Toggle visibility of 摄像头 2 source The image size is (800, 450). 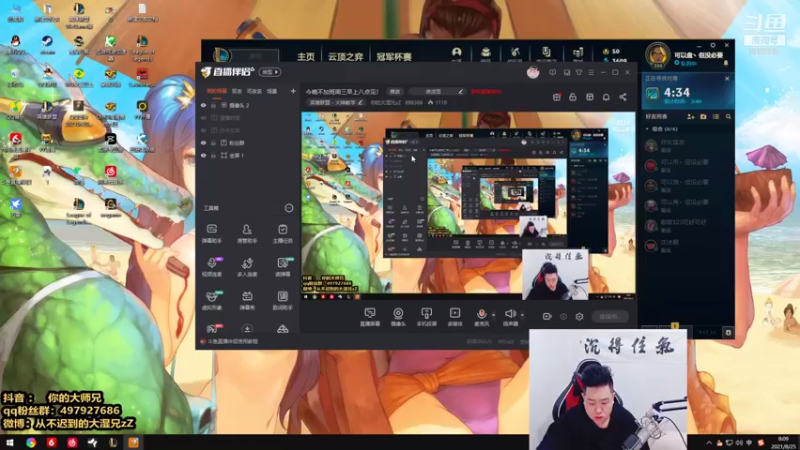click(204, 105)
